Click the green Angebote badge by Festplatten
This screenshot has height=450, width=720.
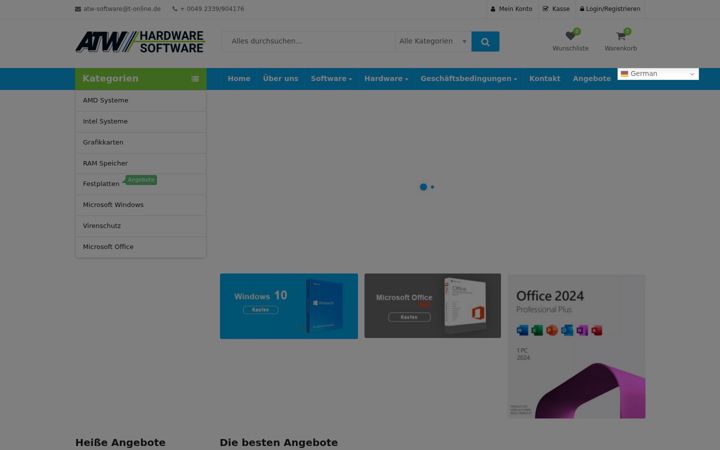(141, 180)
